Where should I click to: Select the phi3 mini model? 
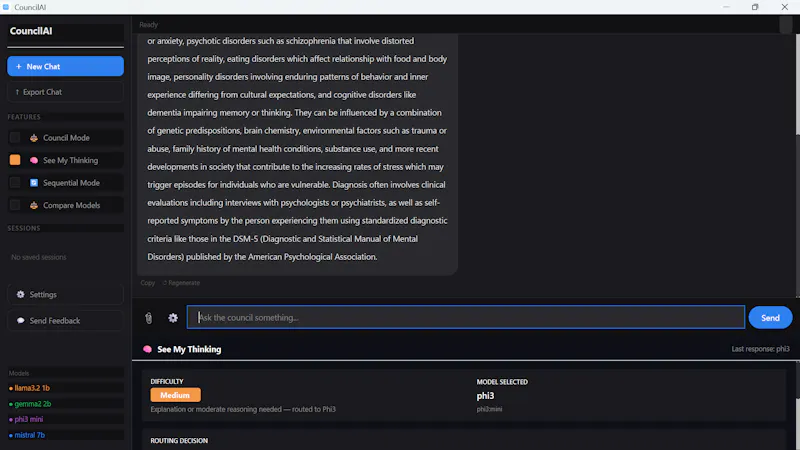[29, 419]
